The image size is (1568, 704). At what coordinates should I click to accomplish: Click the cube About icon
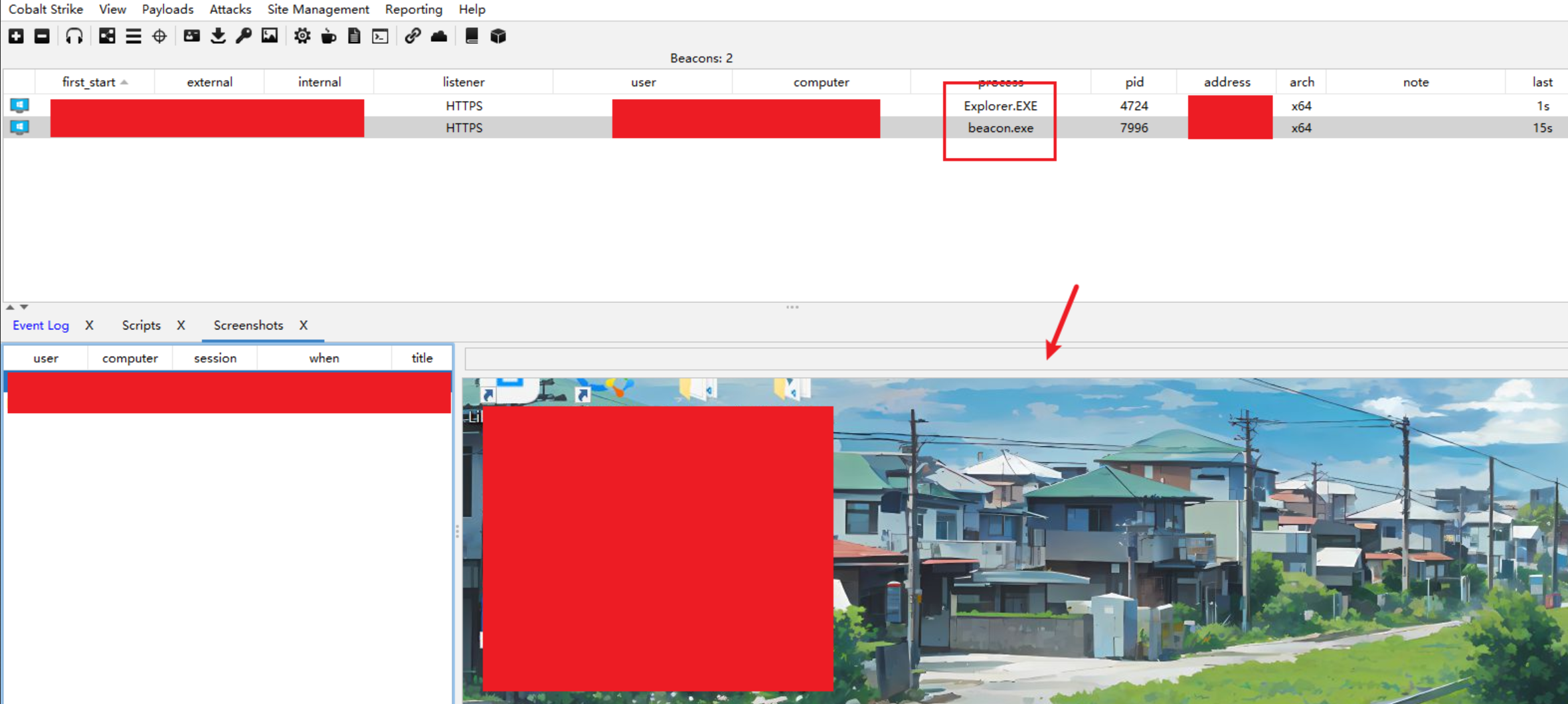[x=498, y=36]
